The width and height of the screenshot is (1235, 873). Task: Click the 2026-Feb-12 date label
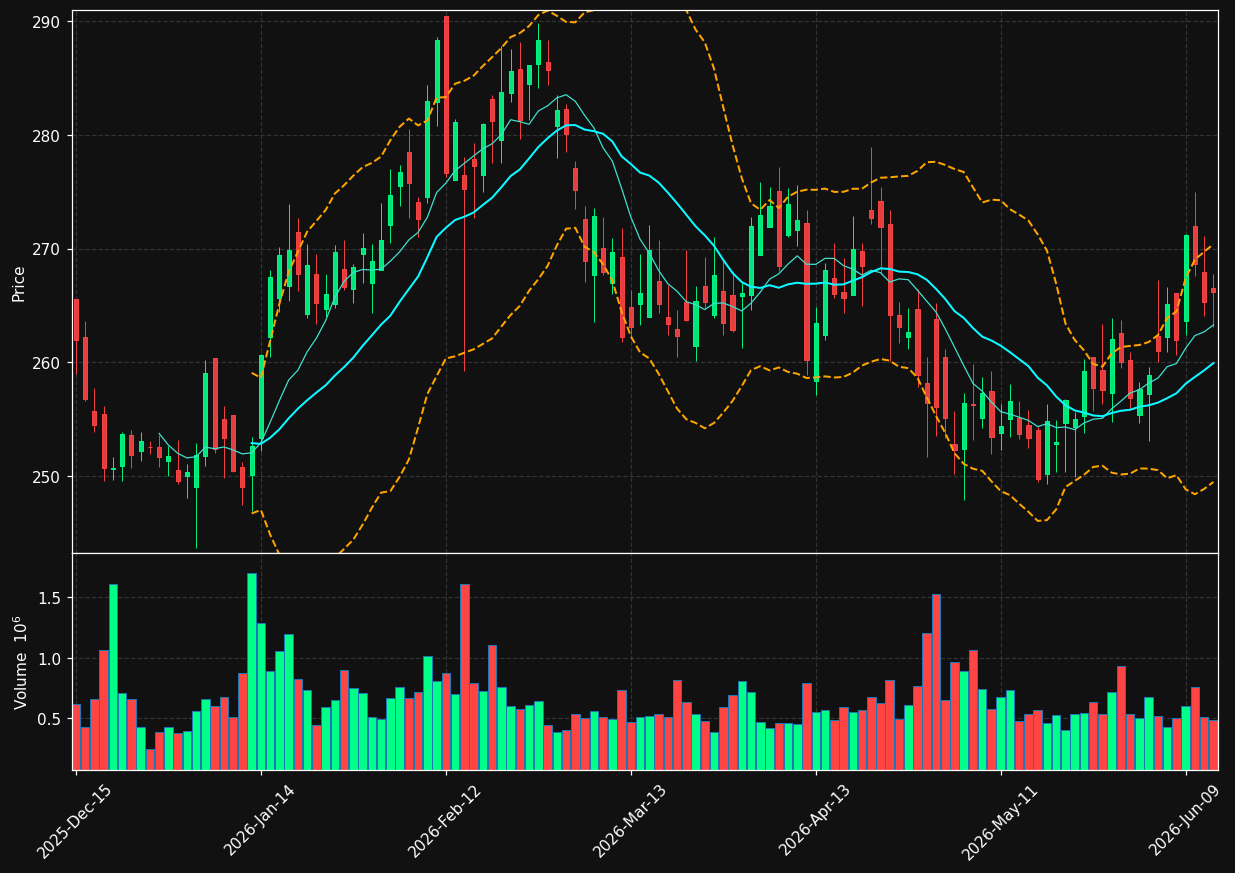pyautogui.click(x=445, y=821)
